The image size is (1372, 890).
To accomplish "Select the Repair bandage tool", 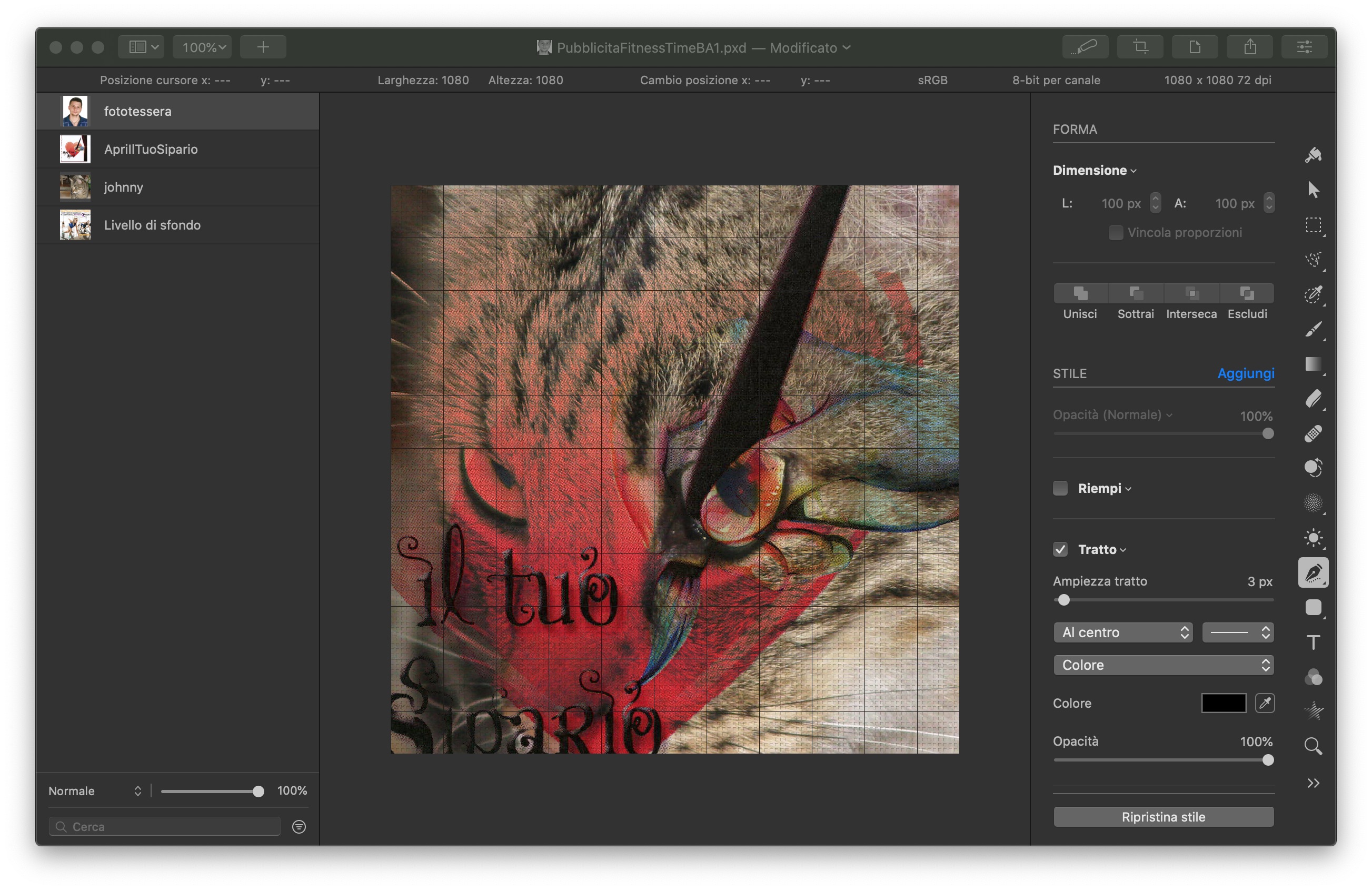I will pyautogui.click(x=1313, y=433).
